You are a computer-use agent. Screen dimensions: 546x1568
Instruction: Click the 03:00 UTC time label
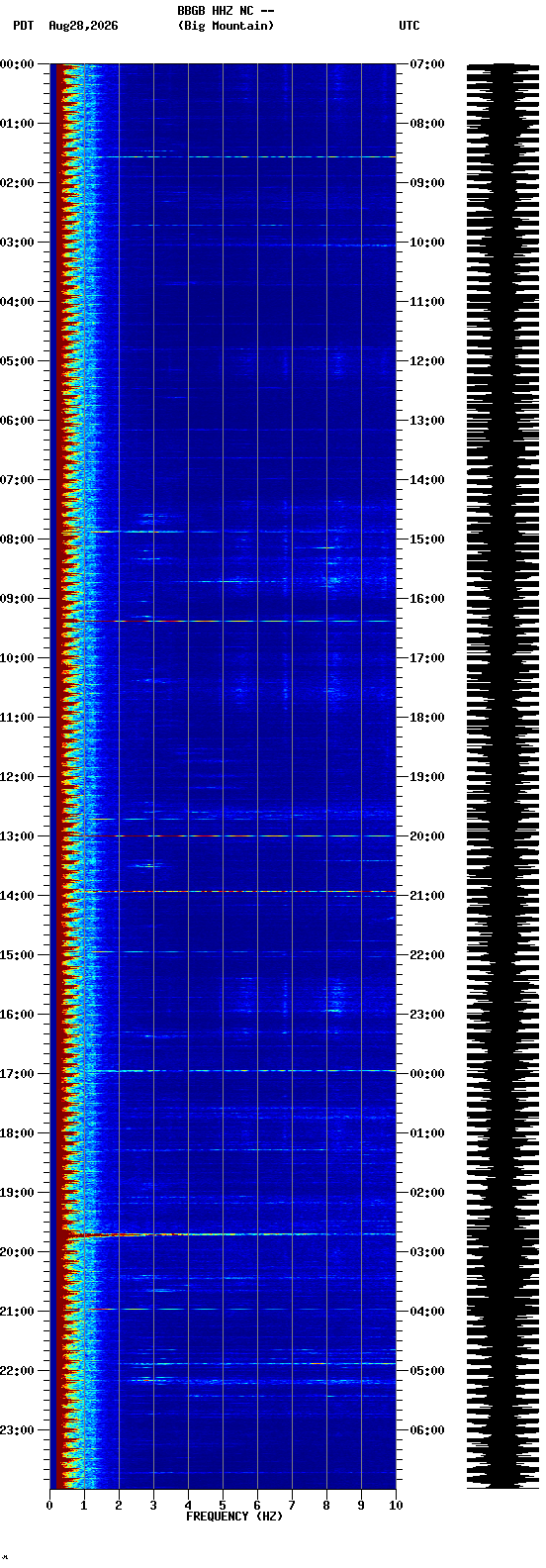426,1252
